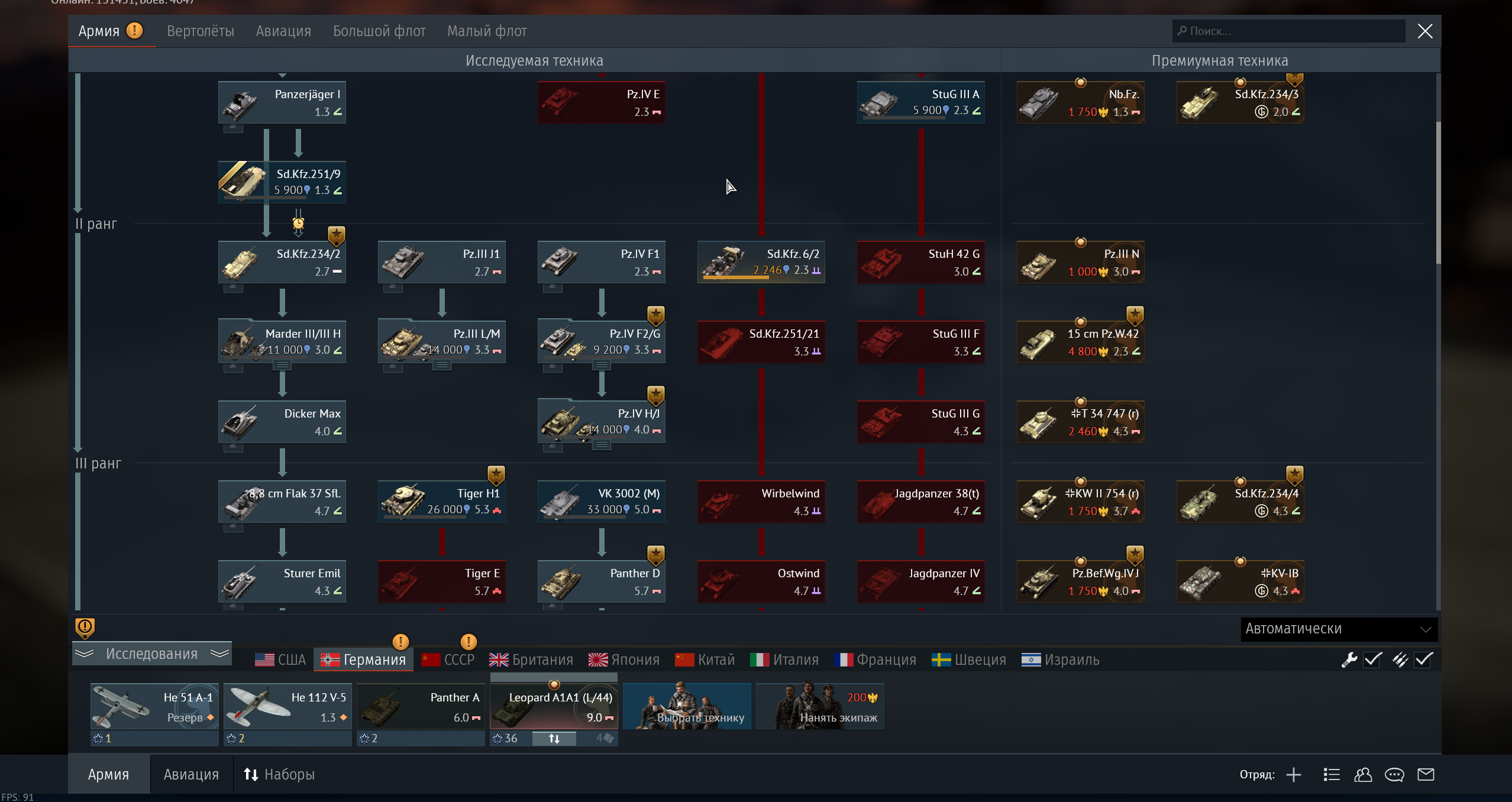The width and height of the screenshot is (1512, 802).
Task: Select the СССР nation flag tab
Action: 448,660
